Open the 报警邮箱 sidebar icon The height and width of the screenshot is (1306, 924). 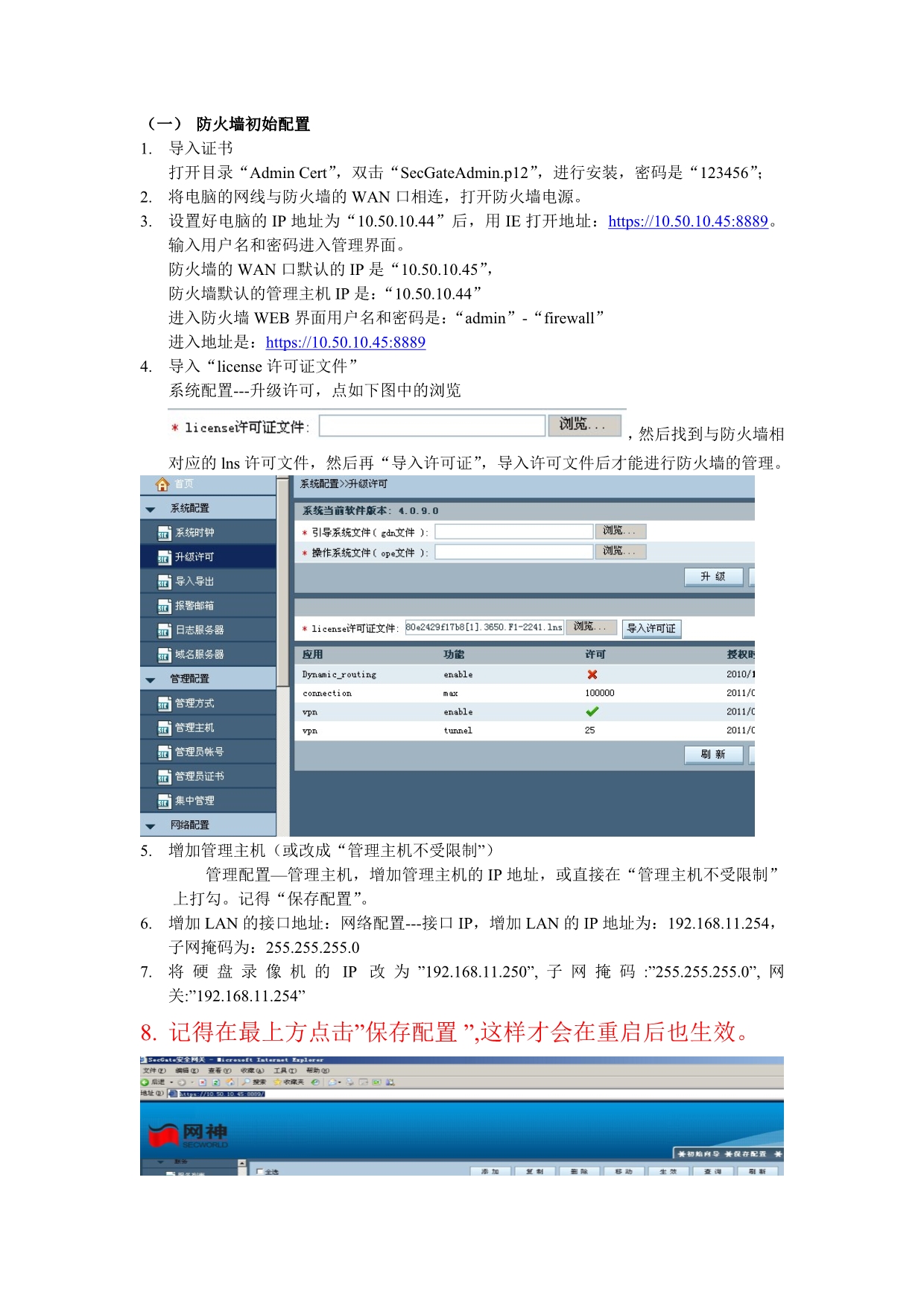point(164,606)
